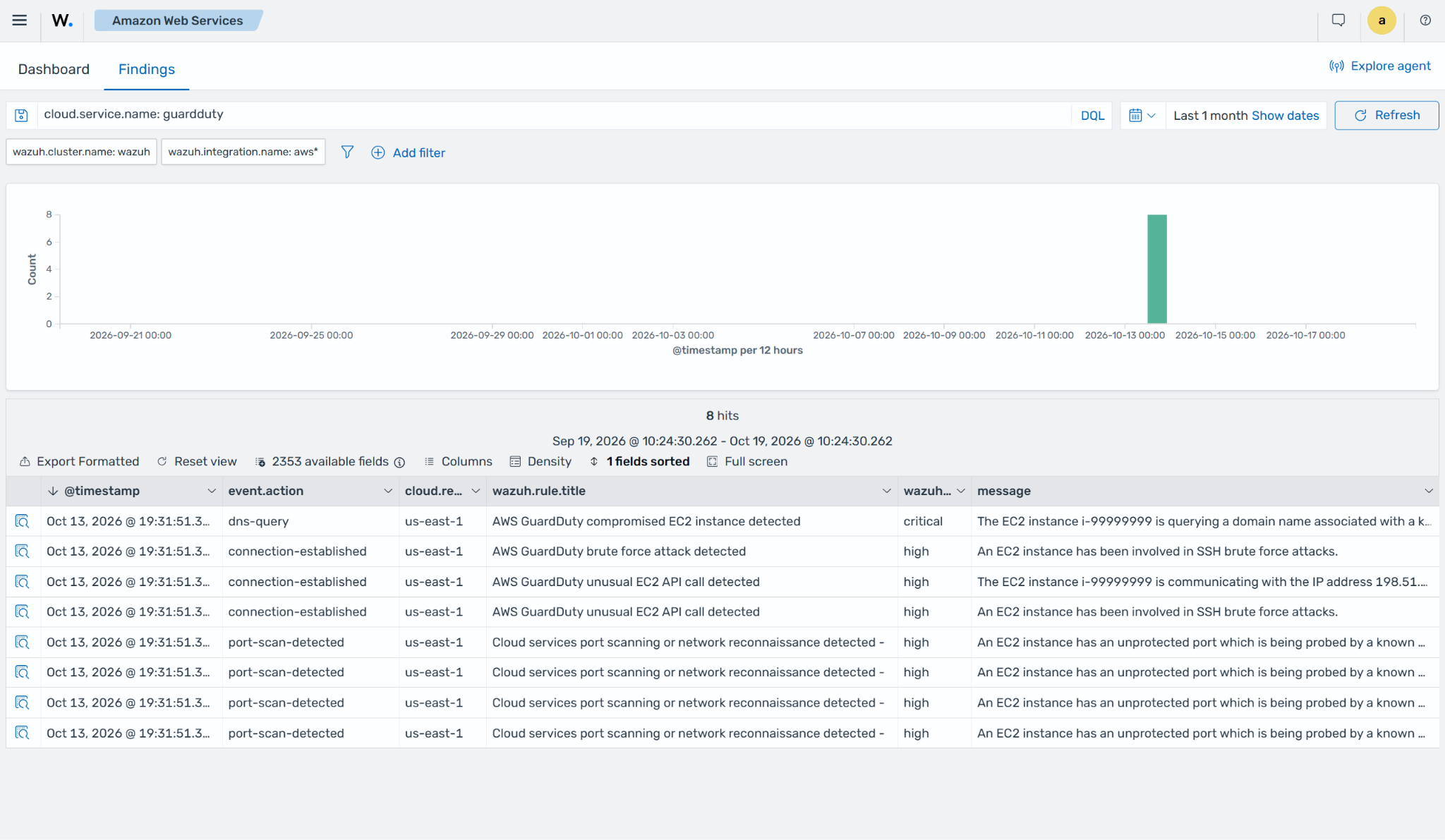1445x840 pixels.
Task: Open the Density display options
Action: tap(540, 461)
